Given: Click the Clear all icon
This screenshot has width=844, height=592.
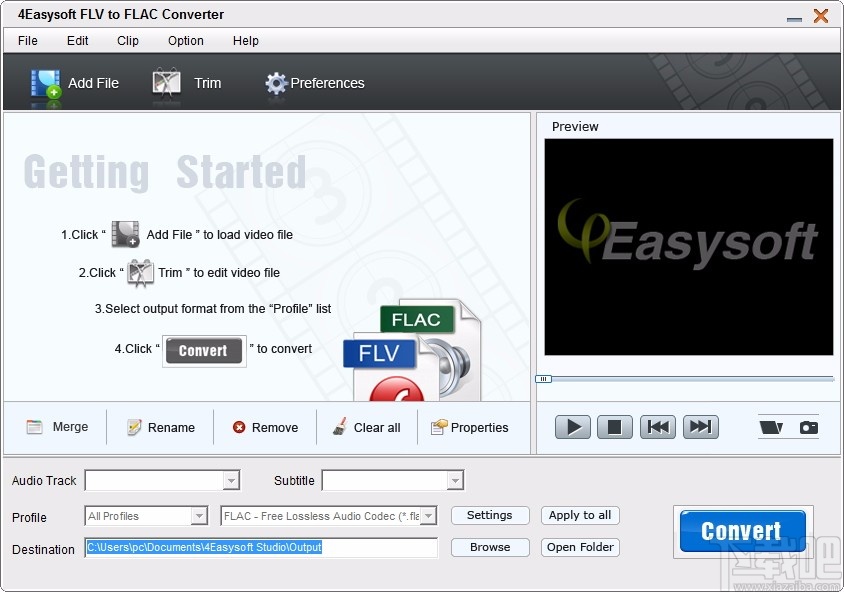Looking at the screenshot, I should (340, 427).
